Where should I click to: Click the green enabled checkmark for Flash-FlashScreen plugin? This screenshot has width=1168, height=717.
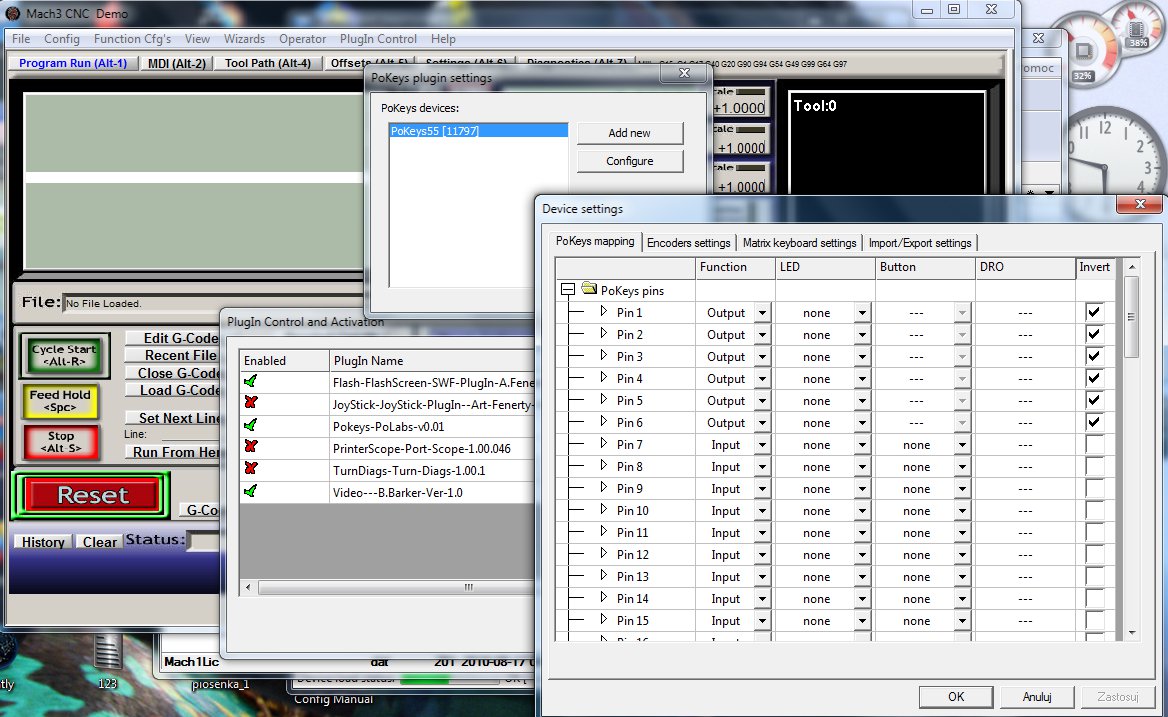(250, 381)
